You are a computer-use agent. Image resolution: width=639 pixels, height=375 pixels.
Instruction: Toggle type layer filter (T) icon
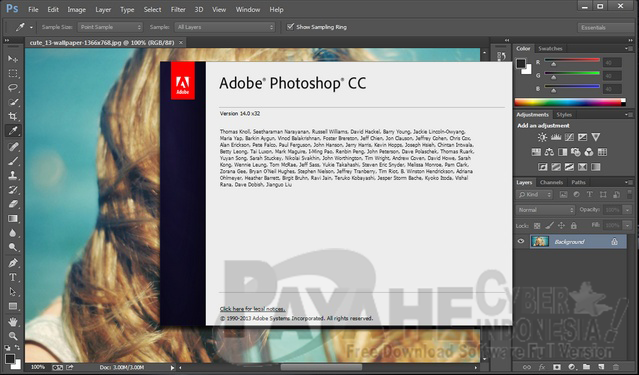pos(589,195)
